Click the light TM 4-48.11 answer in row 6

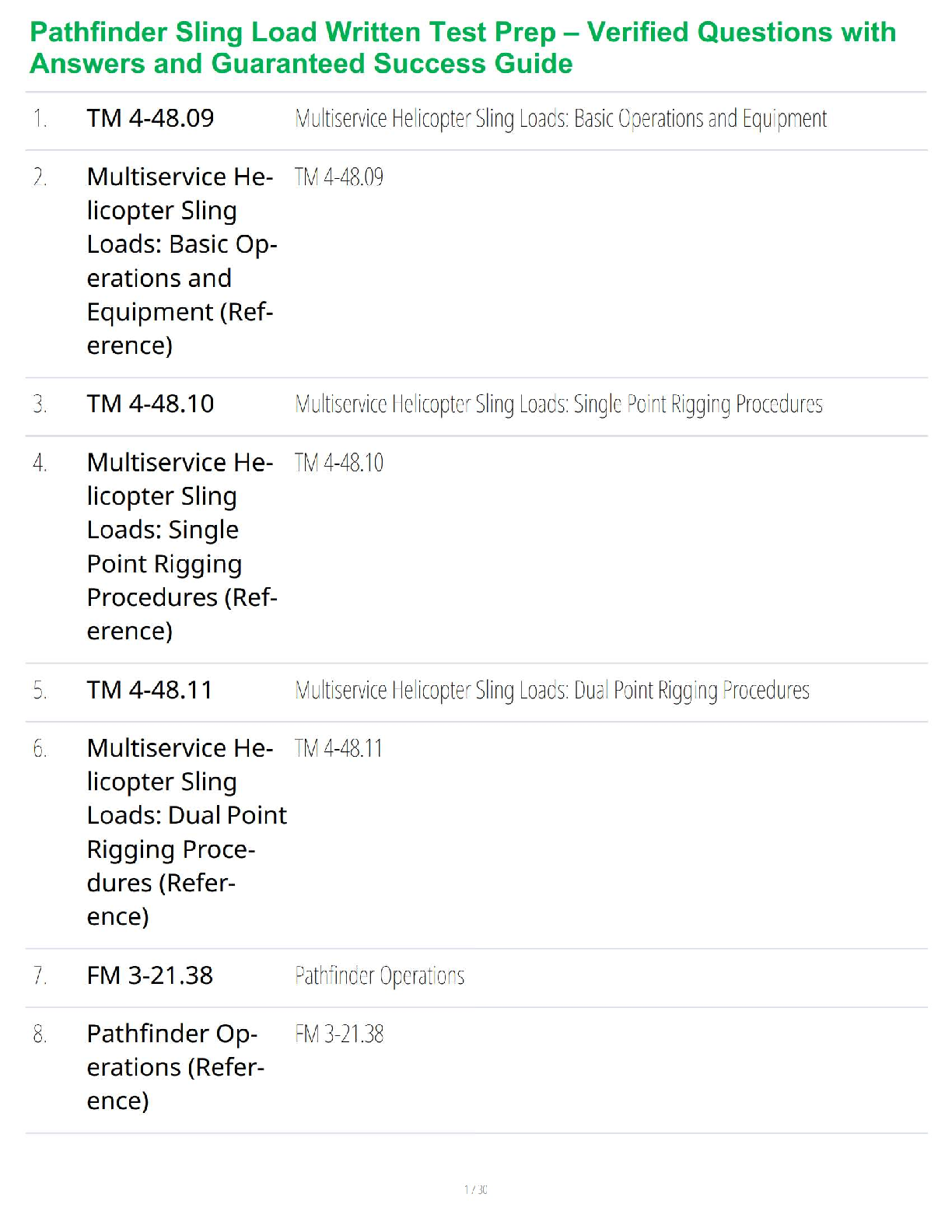[338, 748]
